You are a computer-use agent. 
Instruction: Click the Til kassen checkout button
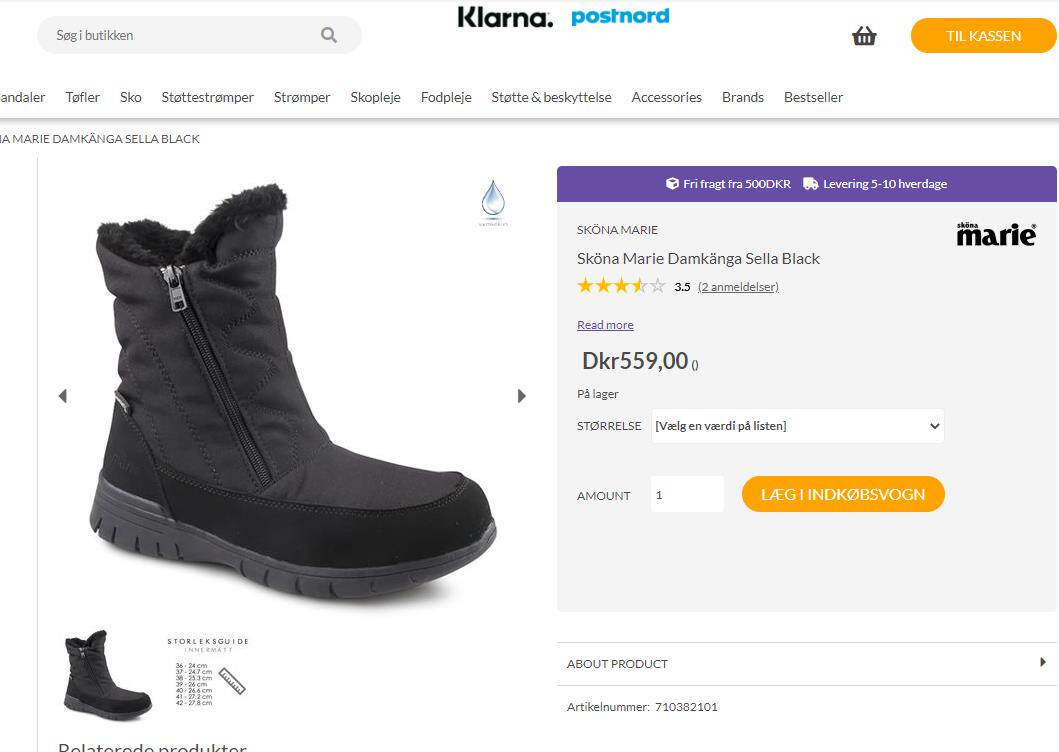pos(983,36)
